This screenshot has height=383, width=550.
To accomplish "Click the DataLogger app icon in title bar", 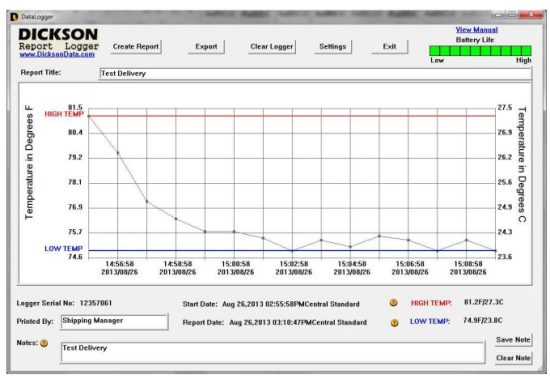I will (14, 17).
